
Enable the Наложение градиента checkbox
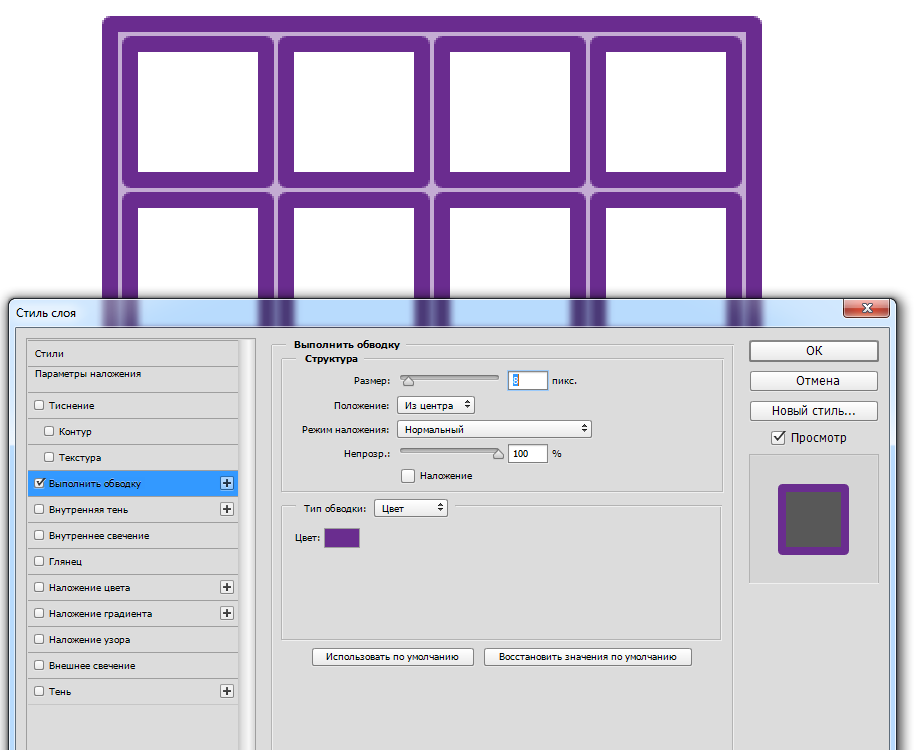click(x=39, y=613)
